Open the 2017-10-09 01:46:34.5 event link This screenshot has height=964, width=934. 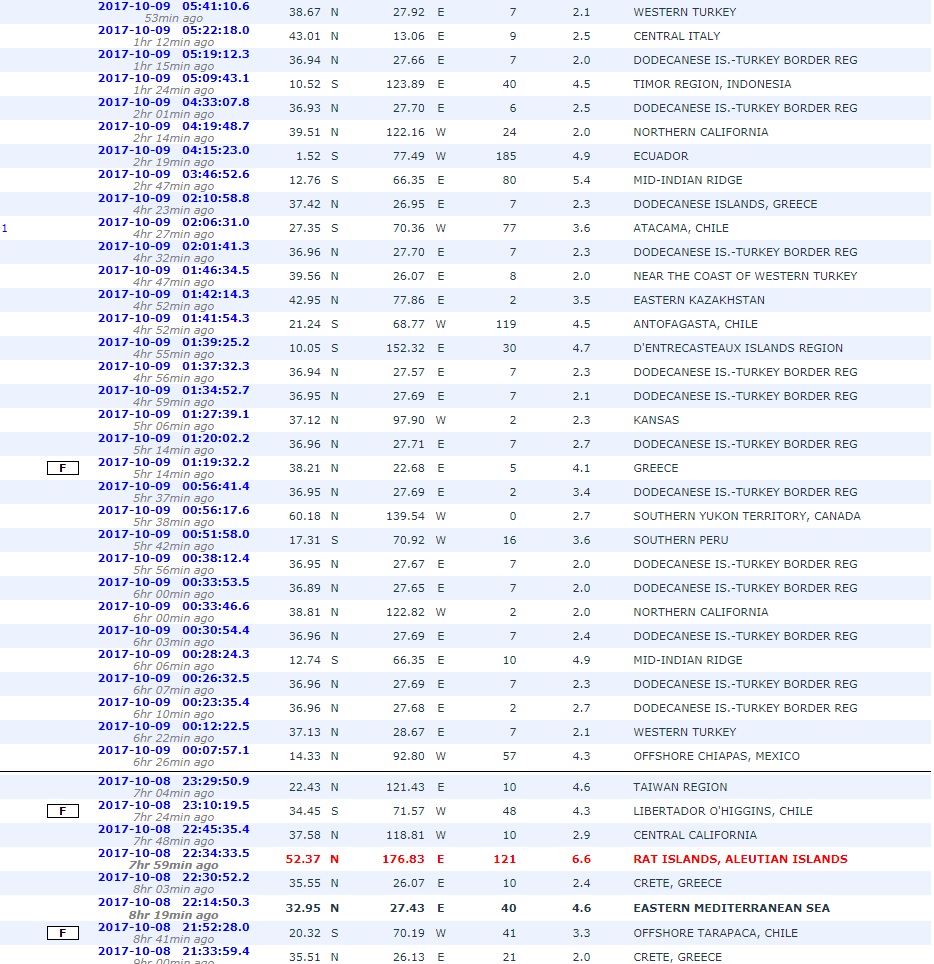(174, 270)
